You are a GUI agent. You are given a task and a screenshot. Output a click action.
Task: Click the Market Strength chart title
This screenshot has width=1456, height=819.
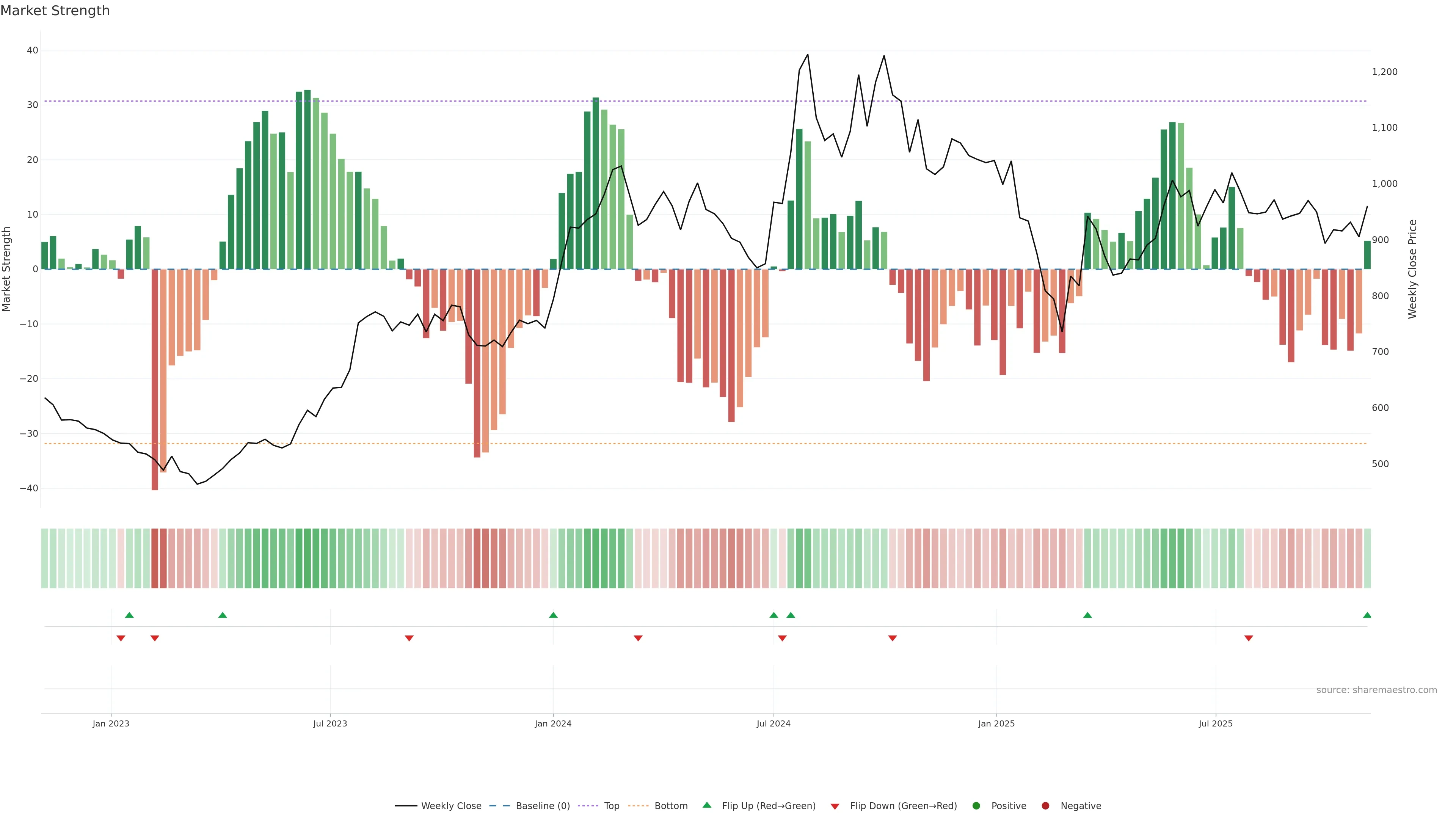55,11
